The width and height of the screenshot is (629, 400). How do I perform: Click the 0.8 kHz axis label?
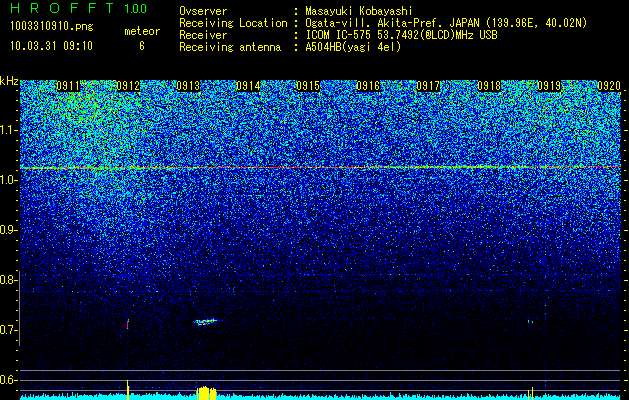[8, 280]
